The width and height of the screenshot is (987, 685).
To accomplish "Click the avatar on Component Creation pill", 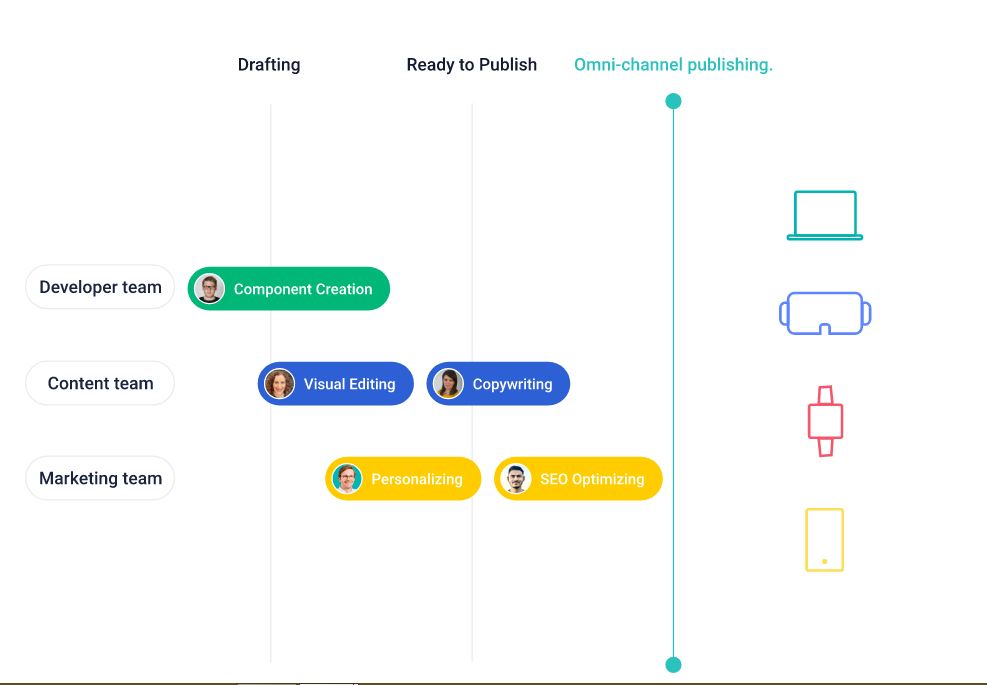I will (x=210, y=288).
